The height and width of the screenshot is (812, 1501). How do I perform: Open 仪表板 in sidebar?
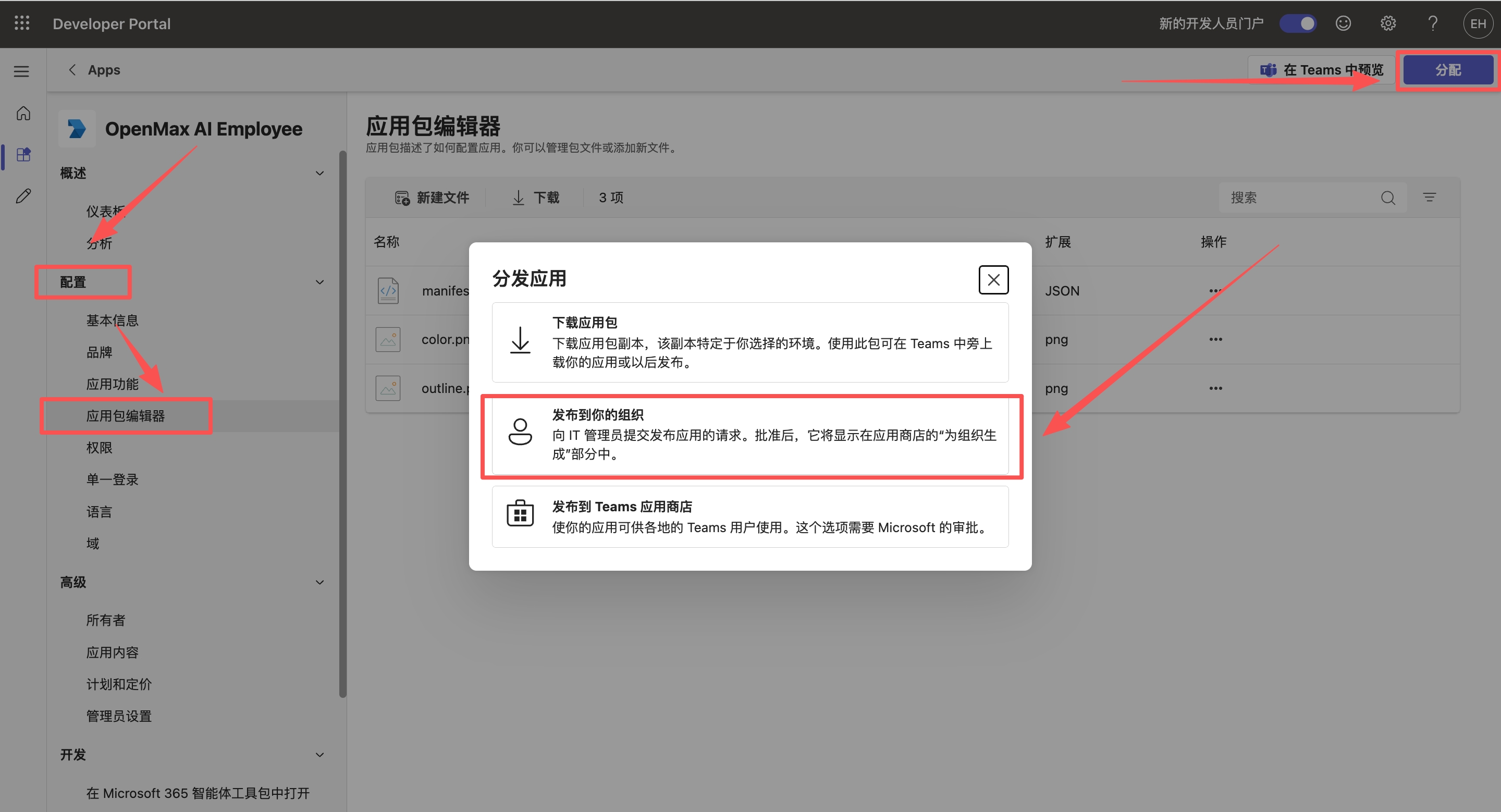point(105,211)
